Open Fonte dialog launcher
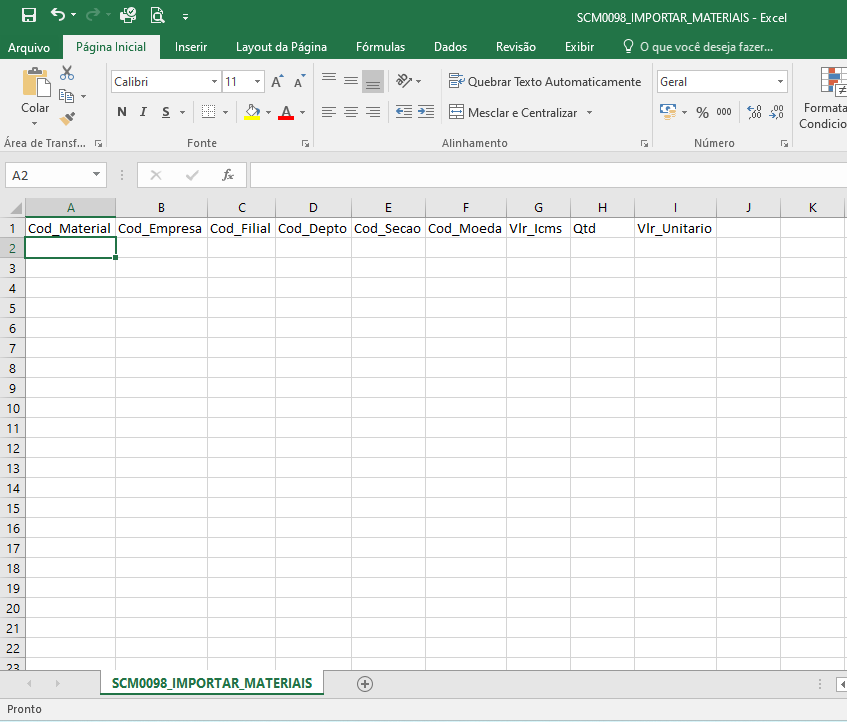The image size is (847, 722). tap(305, 144)
